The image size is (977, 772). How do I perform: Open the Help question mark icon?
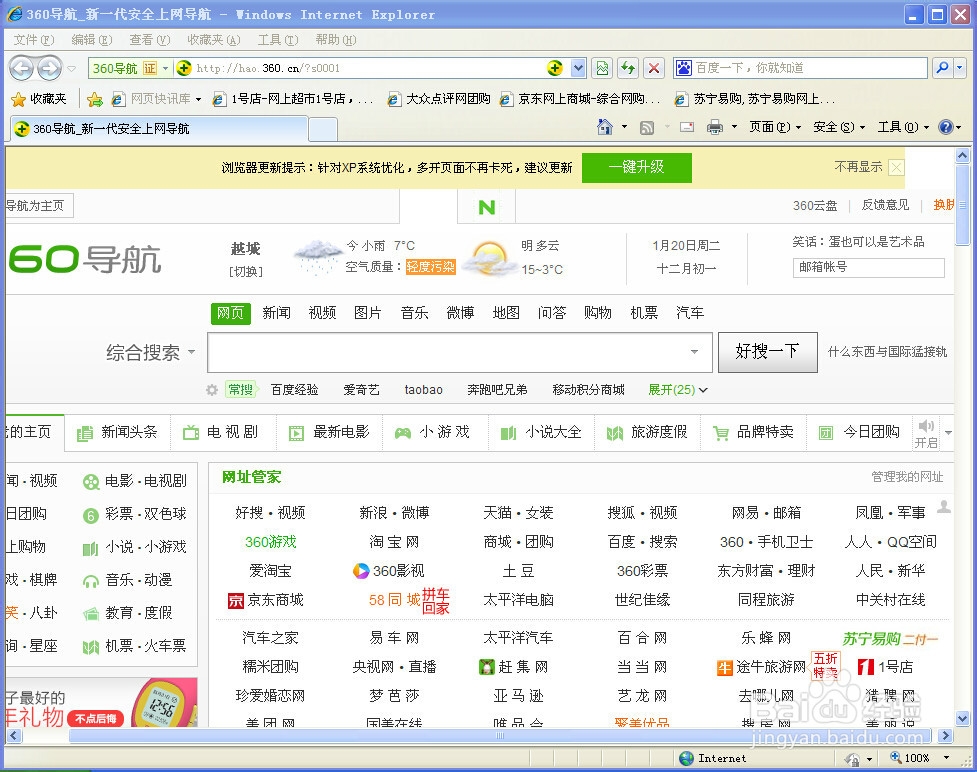click(945, 127)
